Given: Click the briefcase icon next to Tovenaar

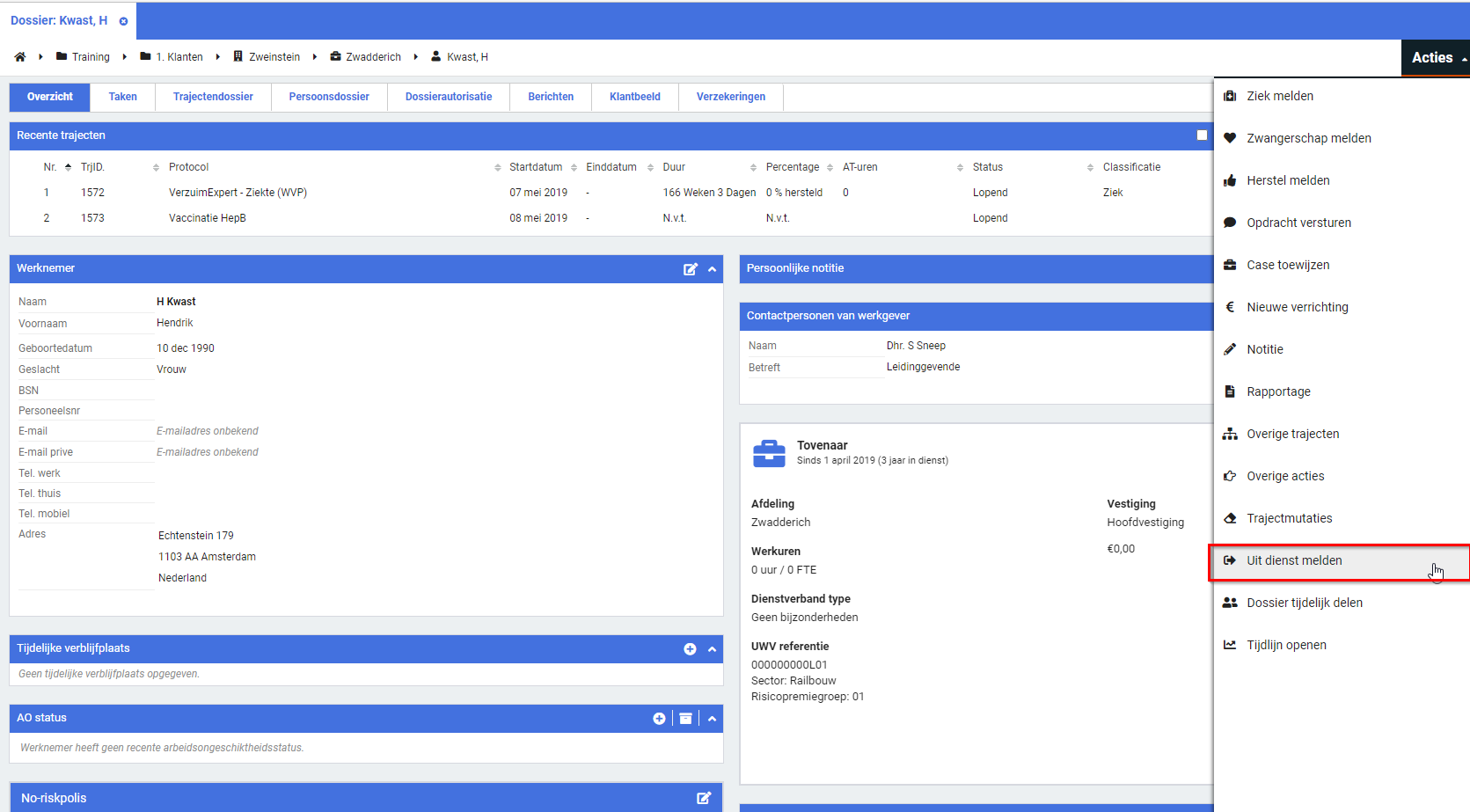Looking at the screenshot, I should click(769, 453).
